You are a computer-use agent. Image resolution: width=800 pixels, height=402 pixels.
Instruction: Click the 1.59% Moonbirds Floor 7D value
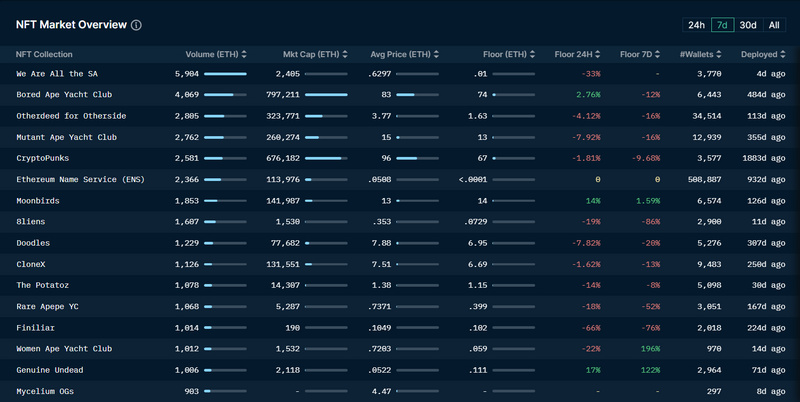coord(648,201)
